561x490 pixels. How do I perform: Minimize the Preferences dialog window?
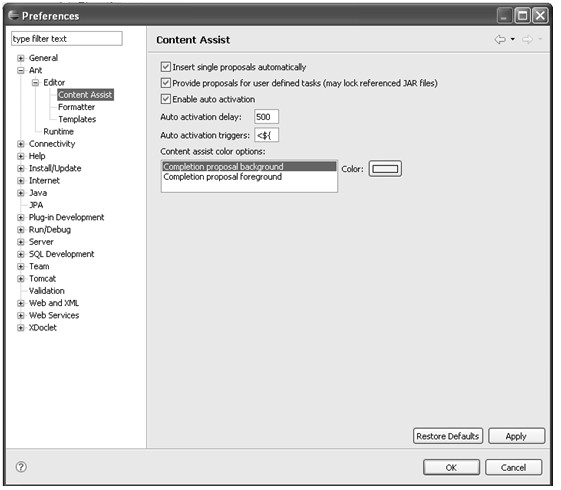(504, 16)
